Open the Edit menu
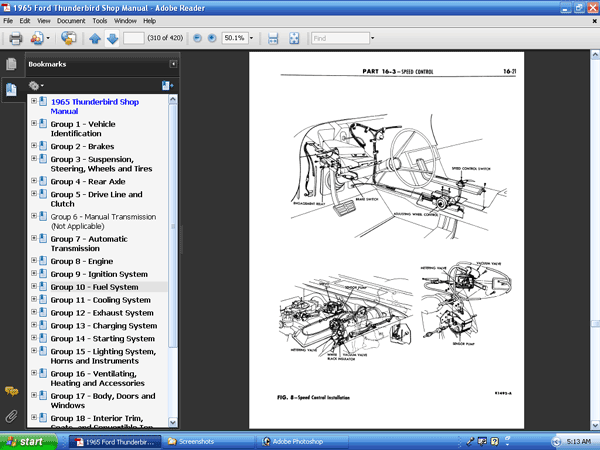Screen dimensions: 600x450 pos(25,21)
